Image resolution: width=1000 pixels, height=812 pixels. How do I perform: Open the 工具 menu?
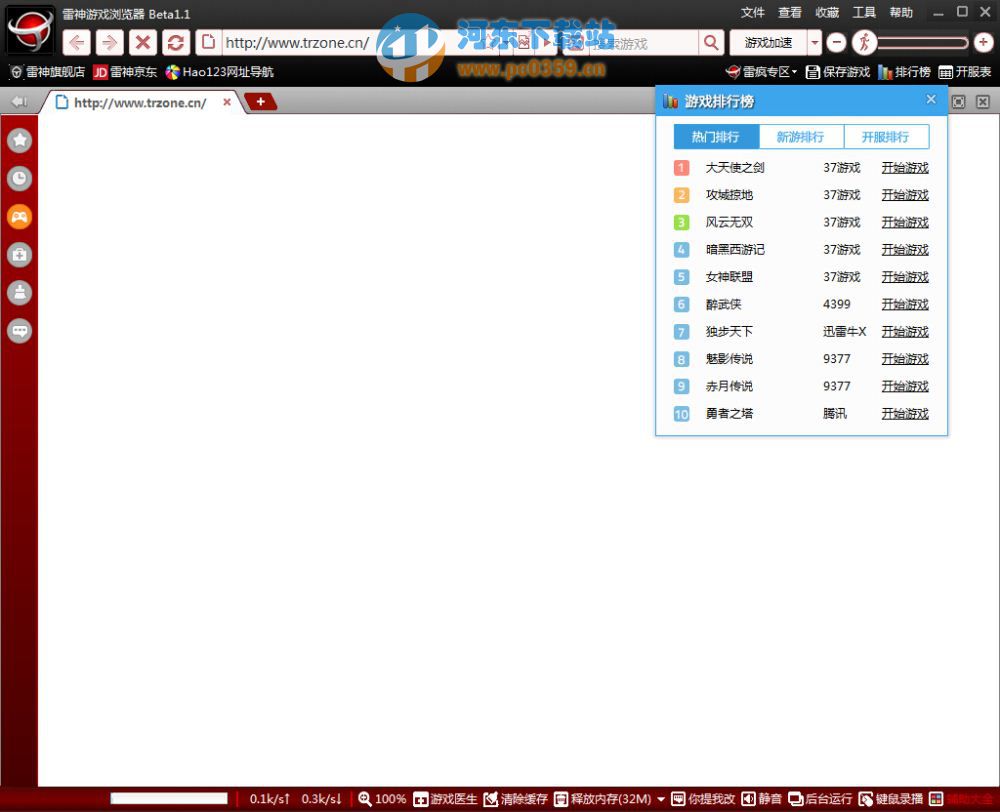pyautogui.click(x=864, y=13)
